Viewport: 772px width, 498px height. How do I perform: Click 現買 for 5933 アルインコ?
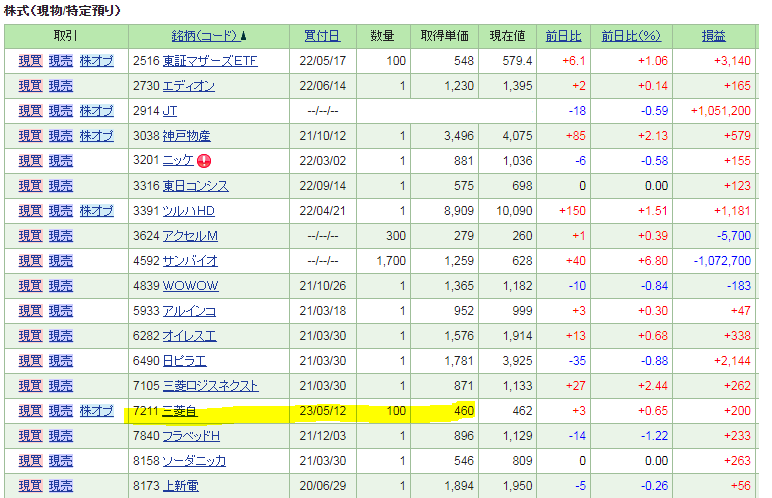(31, 311)
